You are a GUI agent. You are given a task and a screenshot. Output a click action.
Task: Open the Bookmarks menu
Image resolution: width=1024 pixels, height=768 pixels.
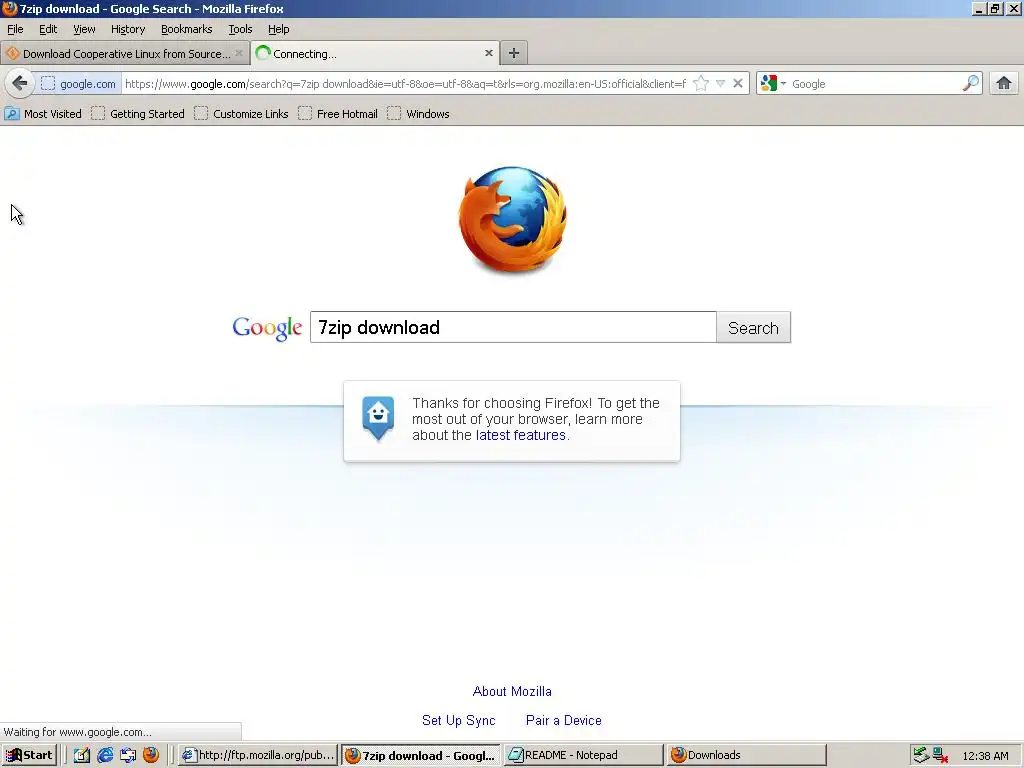(187, 29)
